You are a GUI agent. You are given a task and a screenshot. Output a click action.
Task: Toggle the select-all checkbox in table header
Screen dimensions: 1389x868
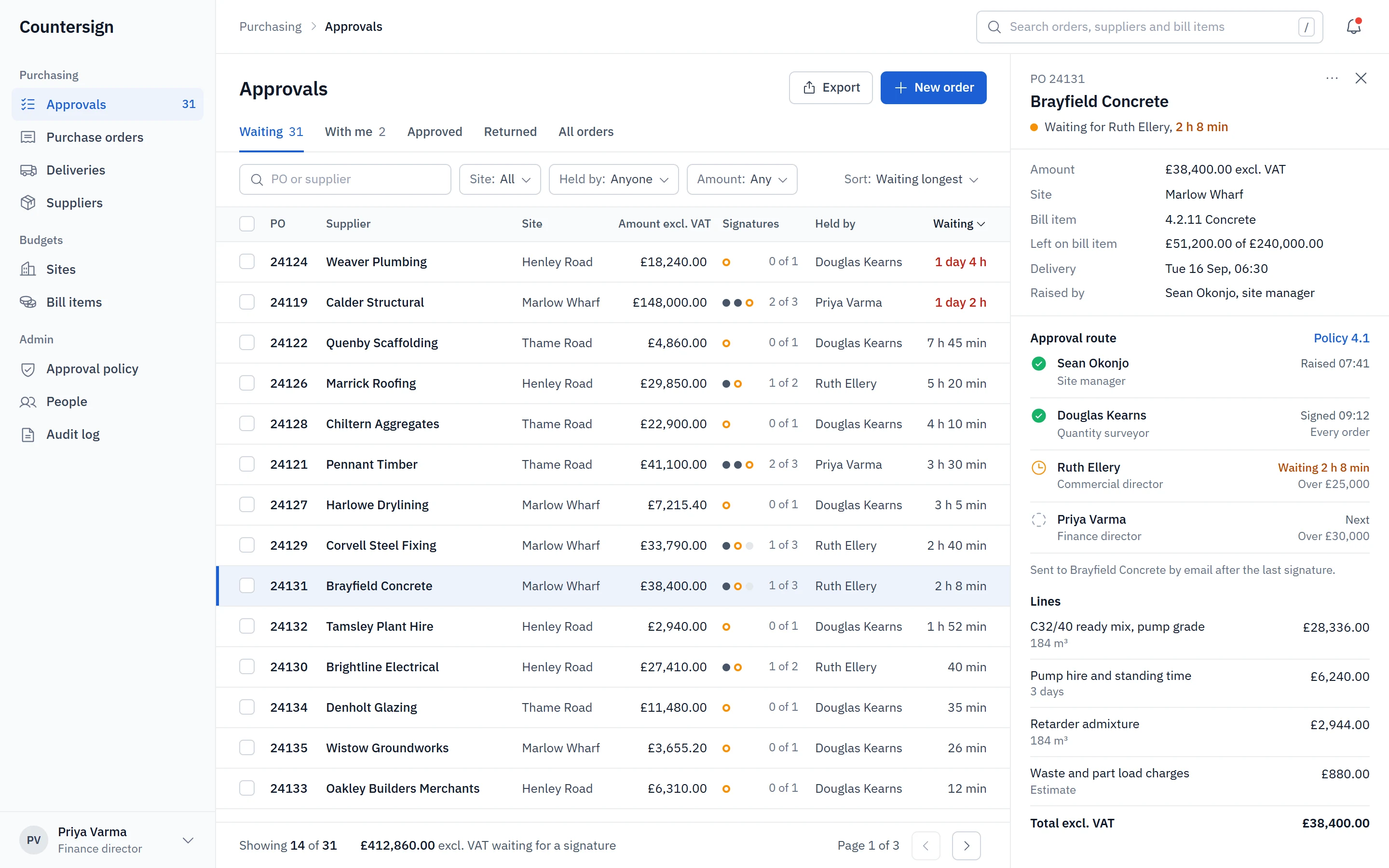coord(247,224)
